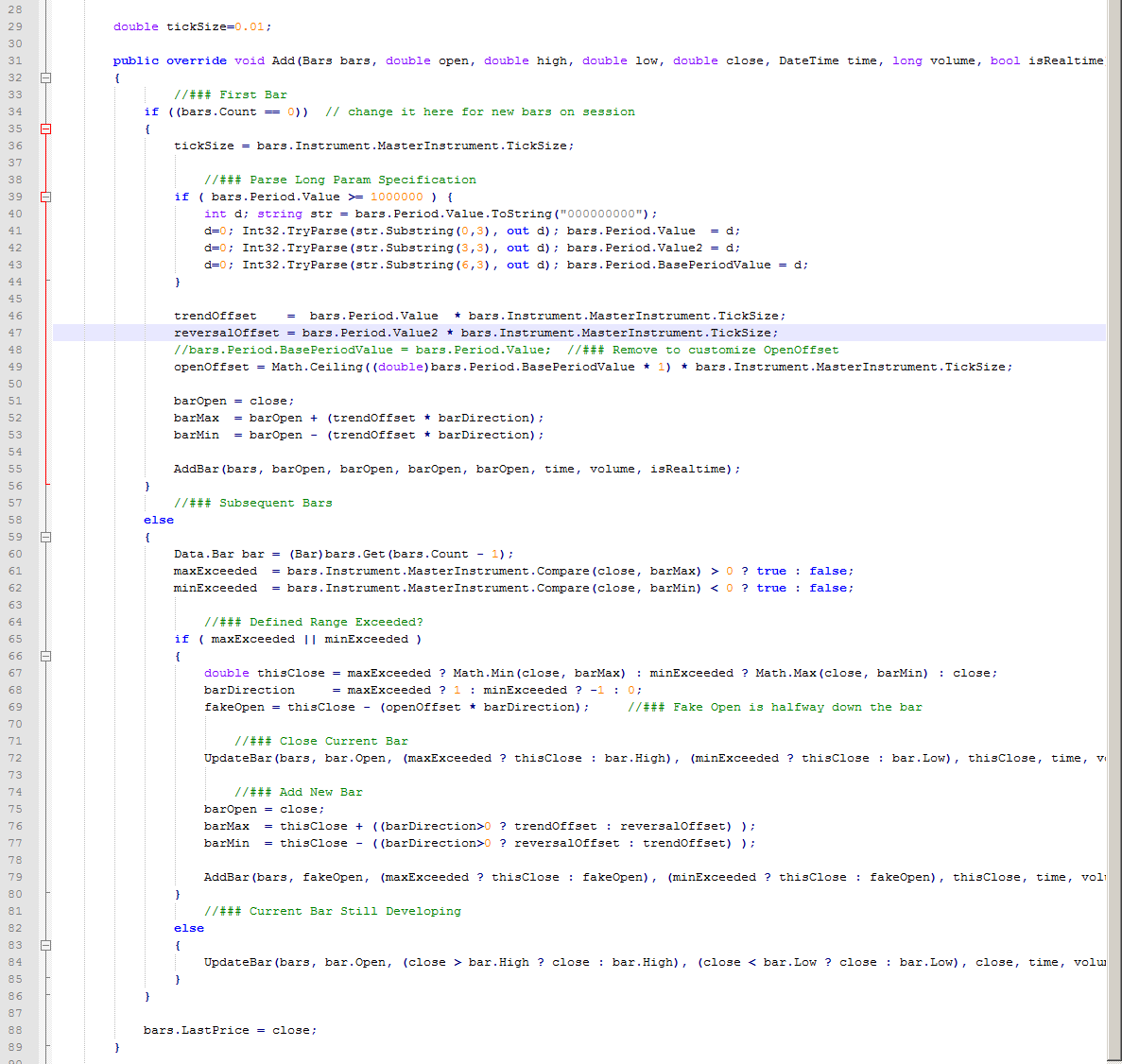Viewport: 1122px width, 1064px height.
Task: Click the UpdateBar call on line 84
Action: coord(655,962)
